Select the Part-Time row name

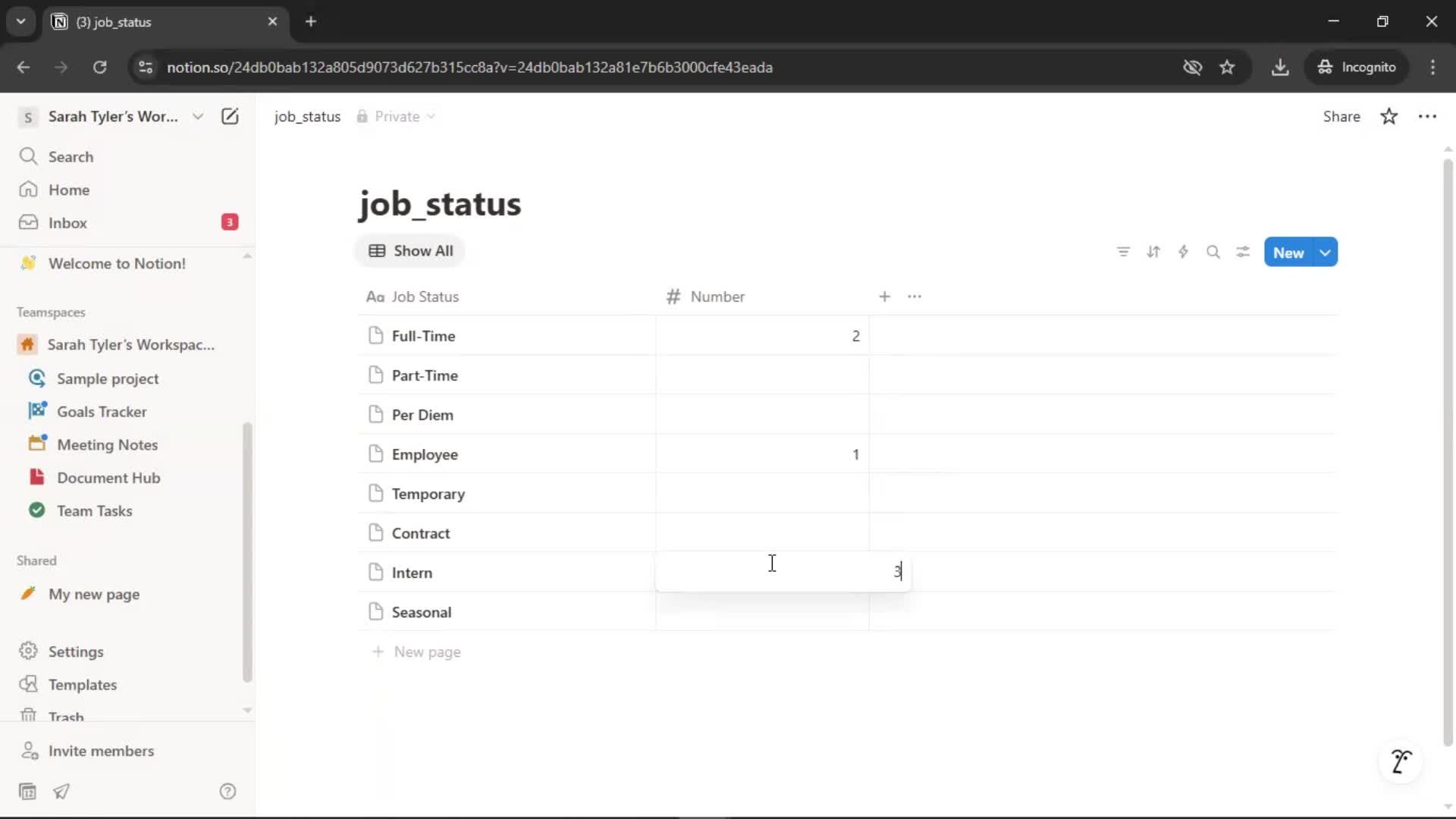pyautogui.click(x=424, y=375)
